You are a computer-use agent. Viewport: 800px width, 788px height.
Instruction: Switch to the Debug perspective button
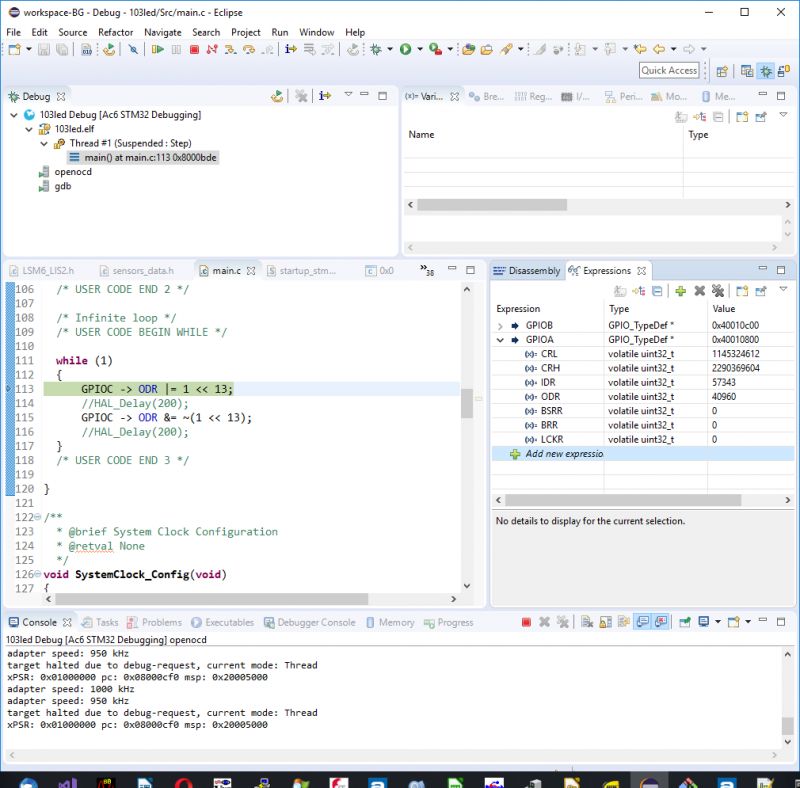[x=766, y=71]
